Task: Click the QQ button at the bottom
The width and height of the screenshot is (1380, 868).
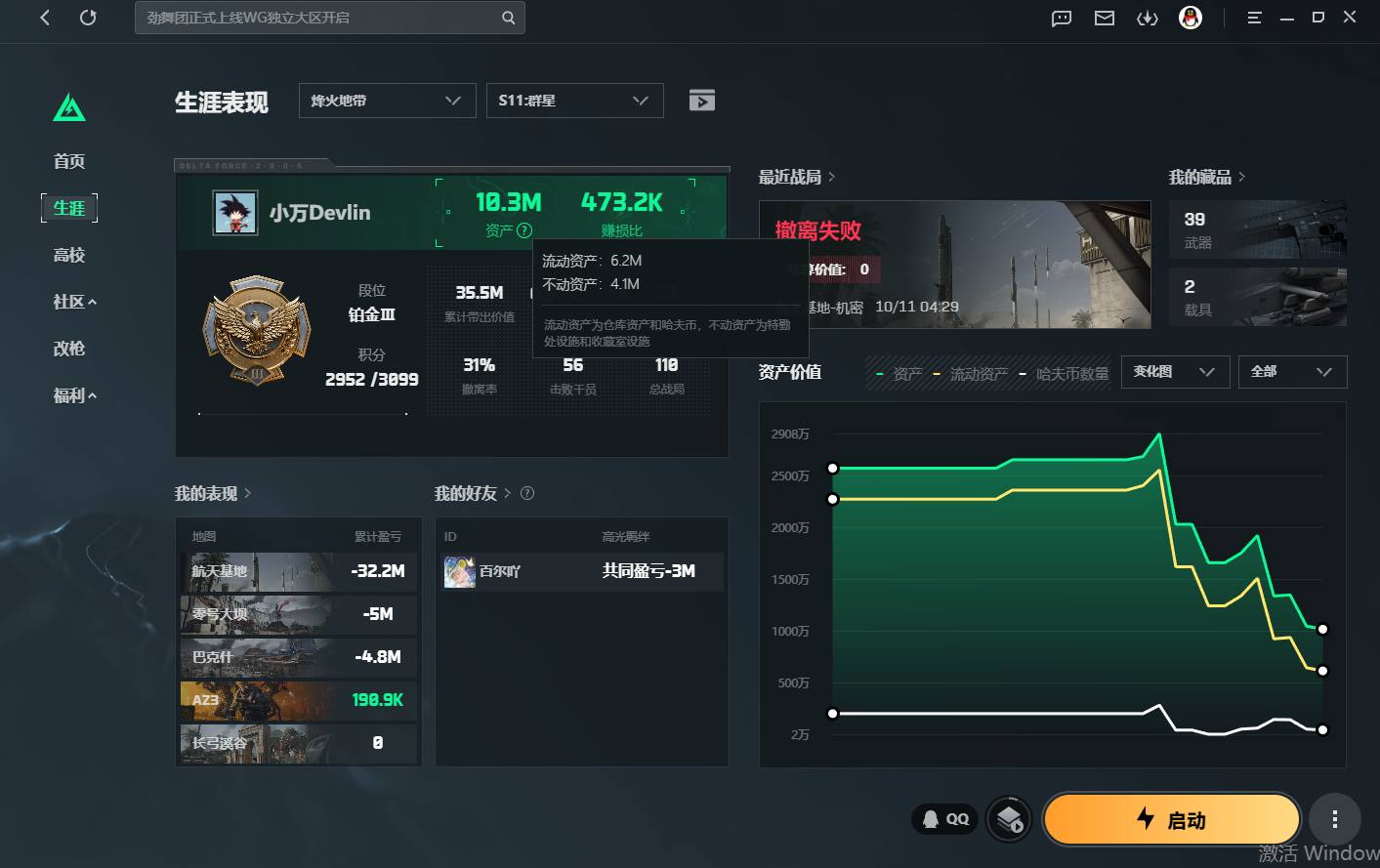Action: pyautogui.click(x=945, y=819)
